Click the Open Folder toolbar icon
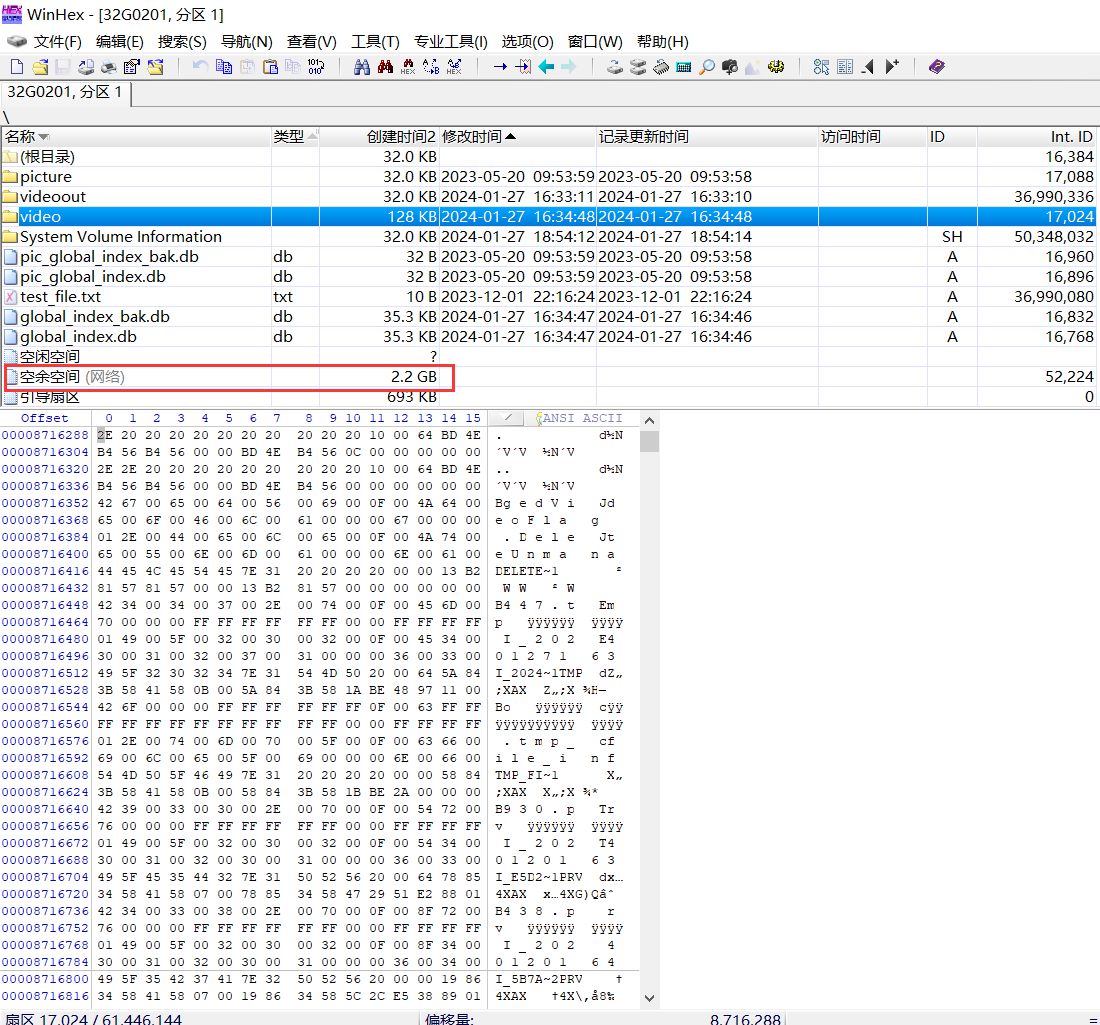1100x1025 pixels. coord(155,67)
